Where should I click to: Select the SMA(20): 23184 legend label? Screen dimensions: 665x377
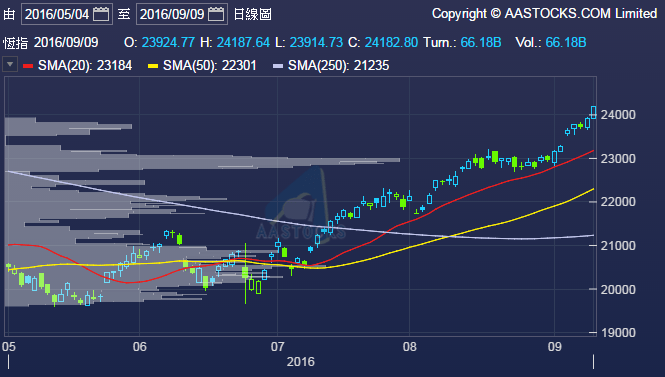pyautogui.click(x=85, y=65)
